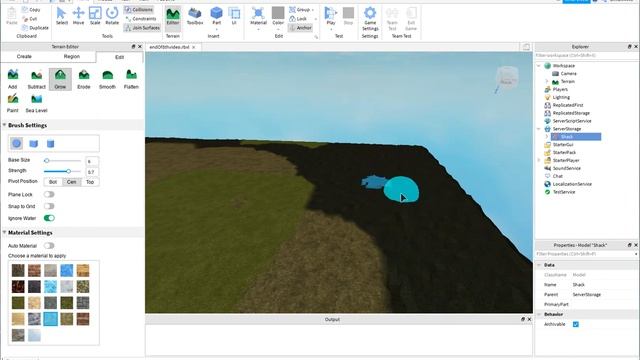
Task: Expand the Terrain tree node
Action: click(547, 81)
